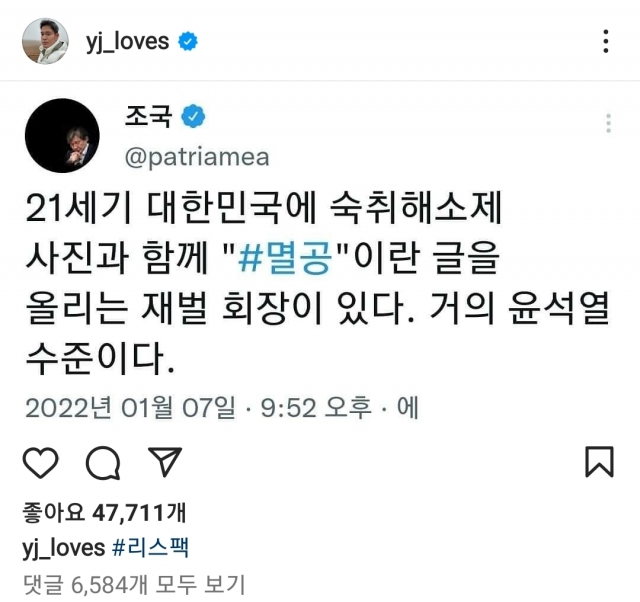Click the tweet body text
This screenshot has height=602, width=640.
317,283
